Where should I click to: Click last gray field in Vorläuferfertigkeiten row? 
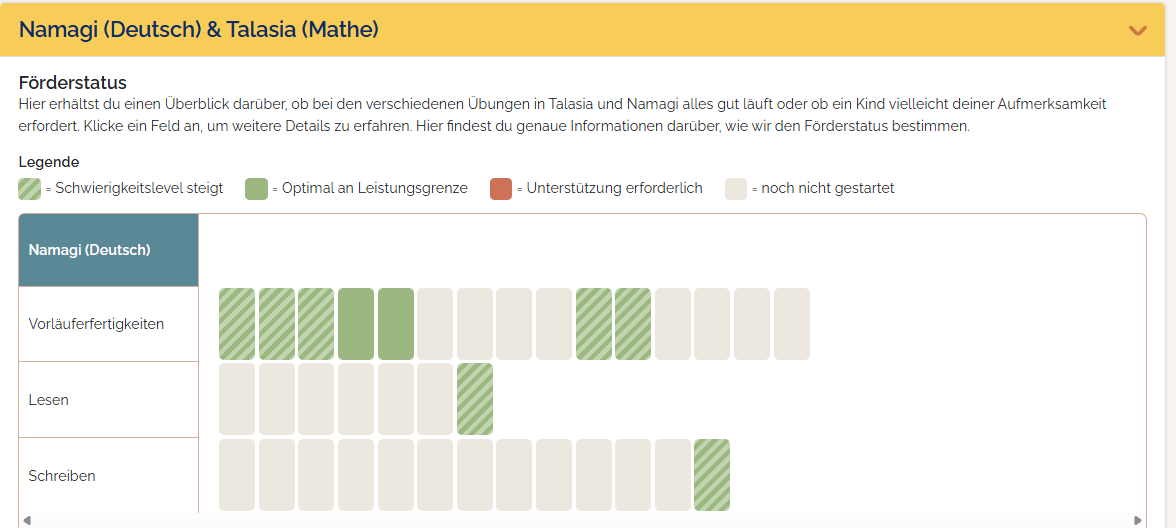[x=792, y=324]
